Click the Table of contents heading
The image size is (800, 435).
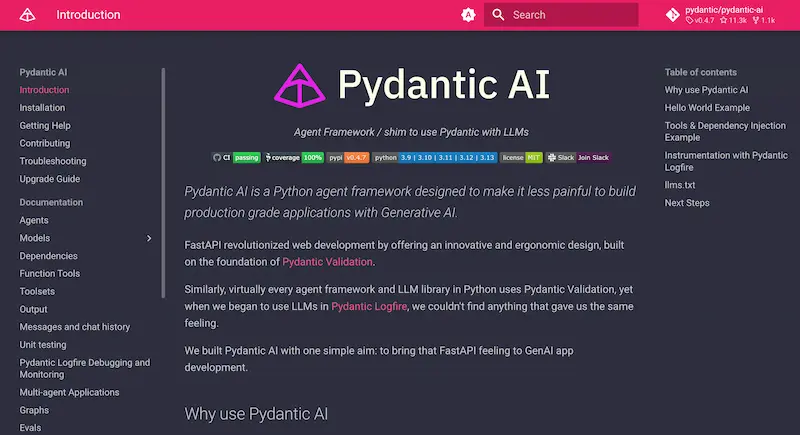[x=701, y=72]
